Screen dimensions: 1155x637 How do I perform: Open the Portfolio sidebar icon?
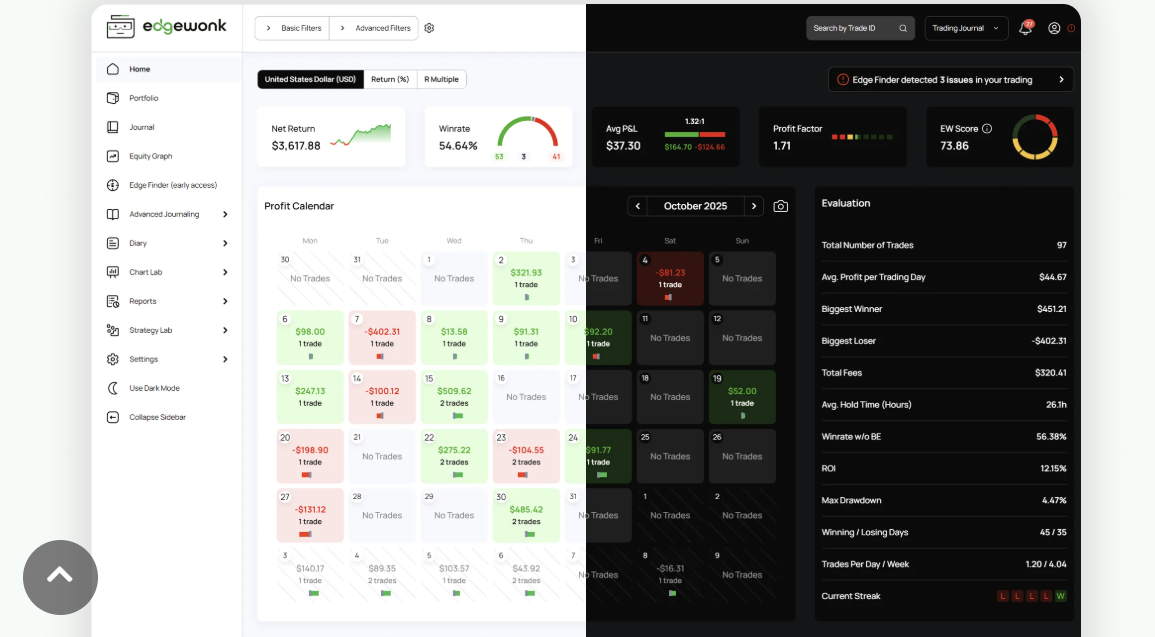[113, 98]
